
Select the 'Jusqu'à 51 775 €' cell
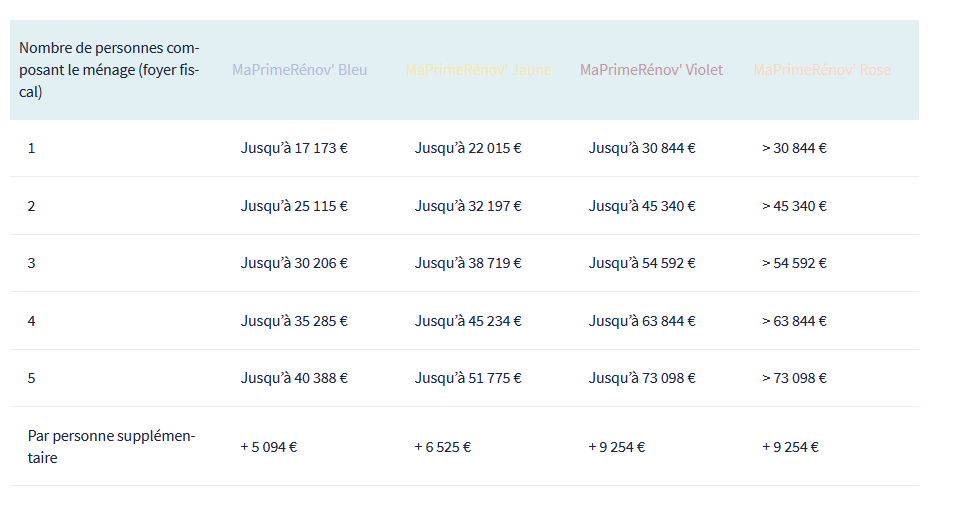(468, 378)
